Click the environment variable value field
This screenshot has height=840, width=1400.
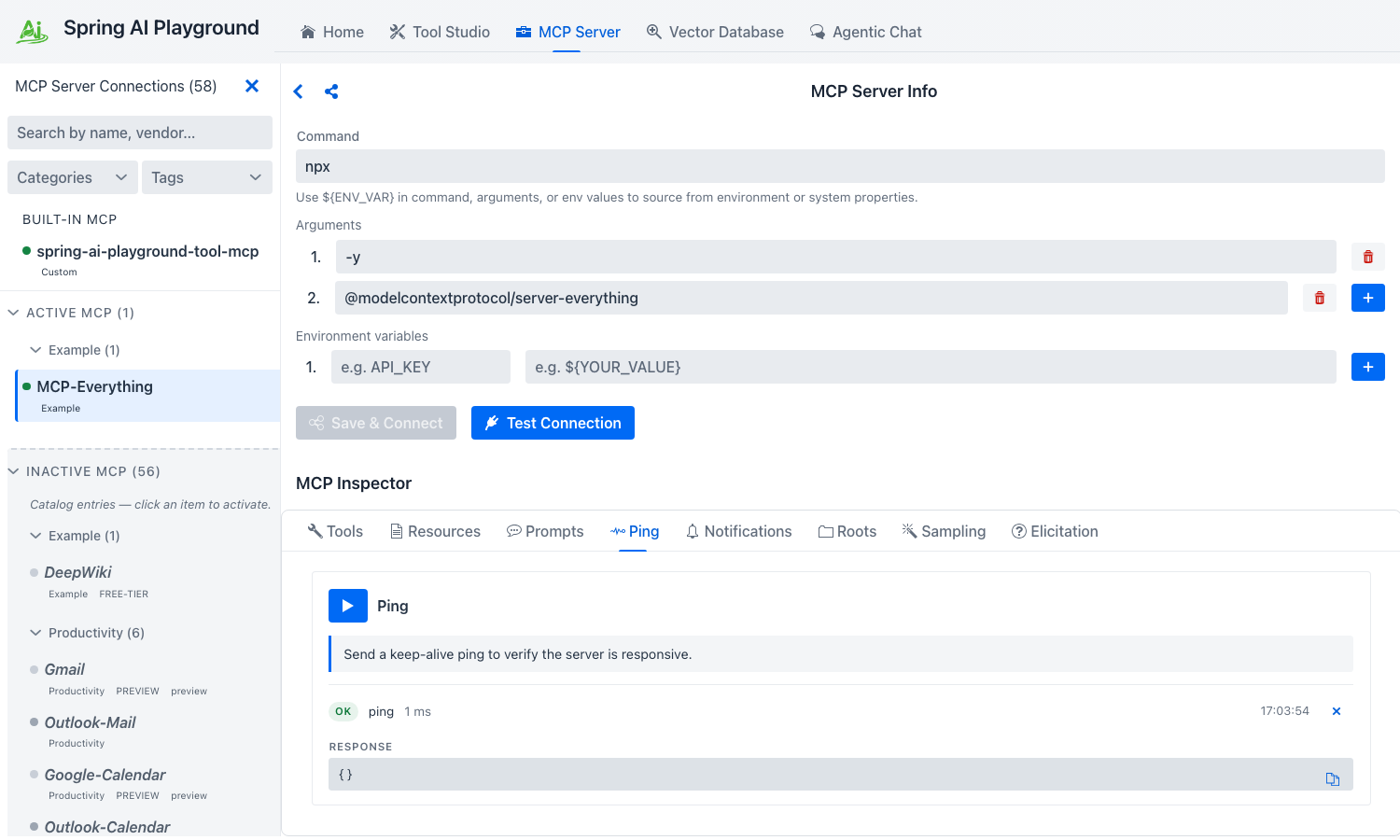(931, 367)
